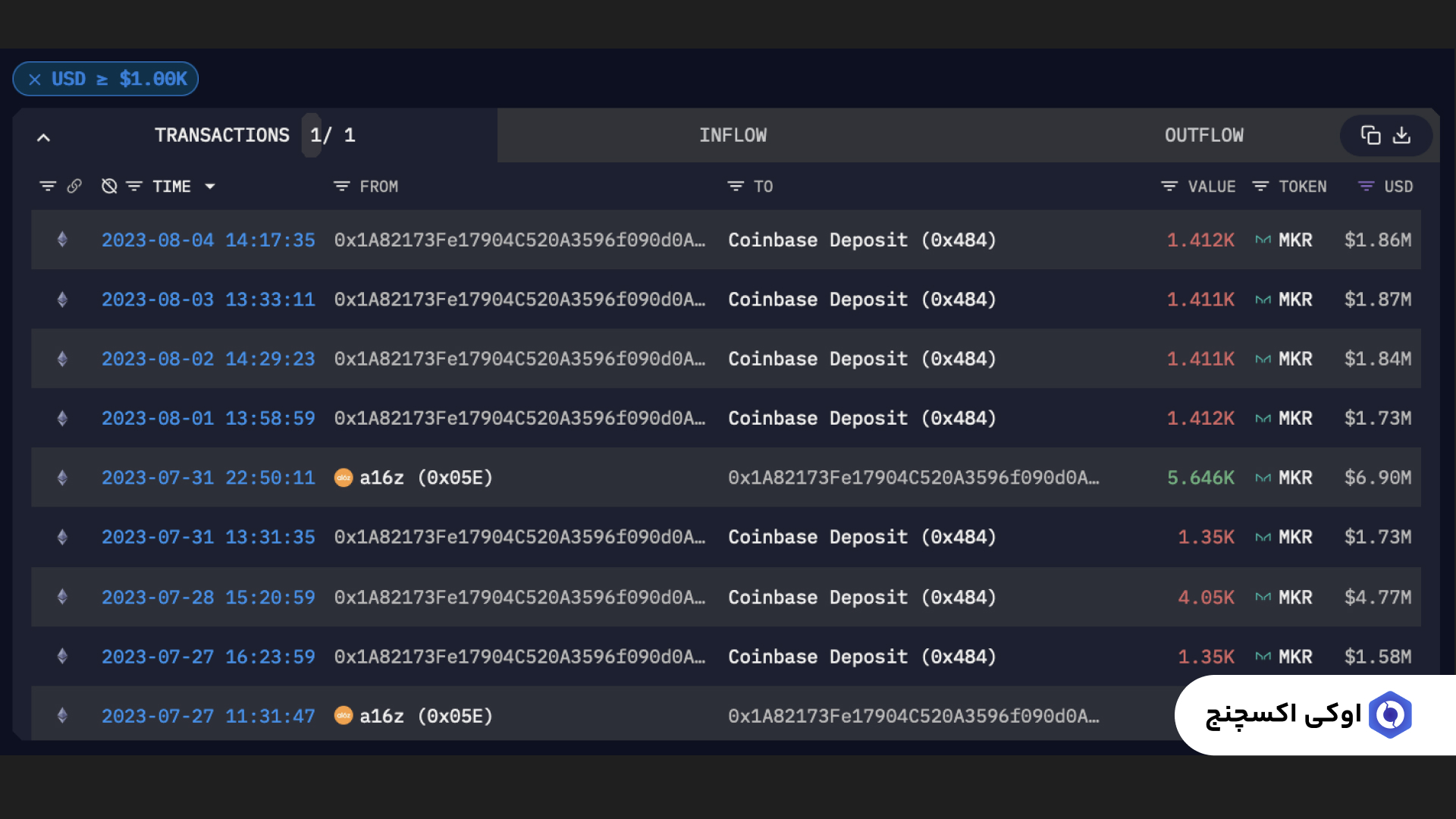Screen dimensions: 1456x819
Task: Click the OK Exchange logo badge
Action: (x=1389, y=714)
